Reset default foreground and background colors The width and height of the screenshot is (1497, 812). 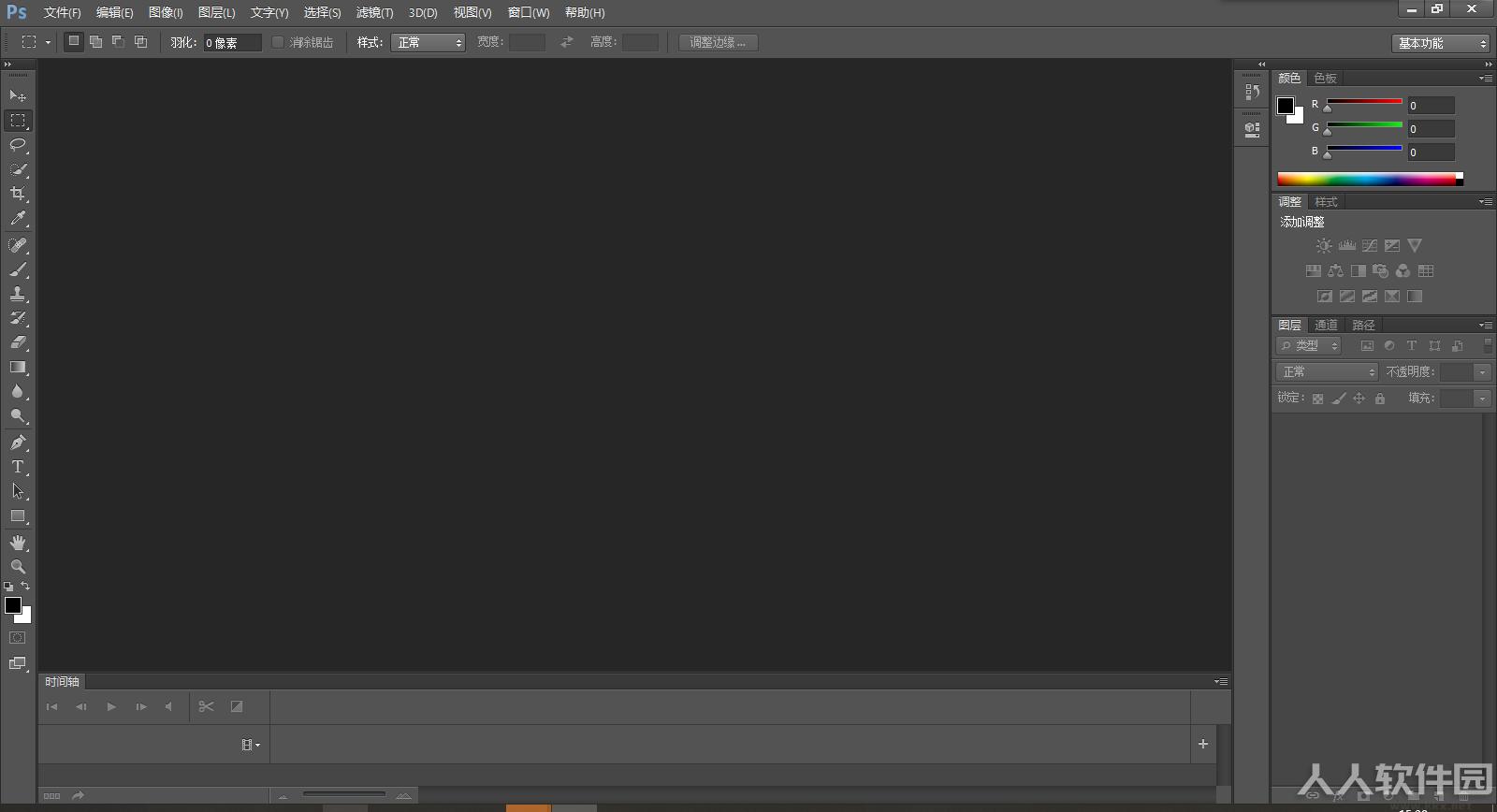click(8, 587)
